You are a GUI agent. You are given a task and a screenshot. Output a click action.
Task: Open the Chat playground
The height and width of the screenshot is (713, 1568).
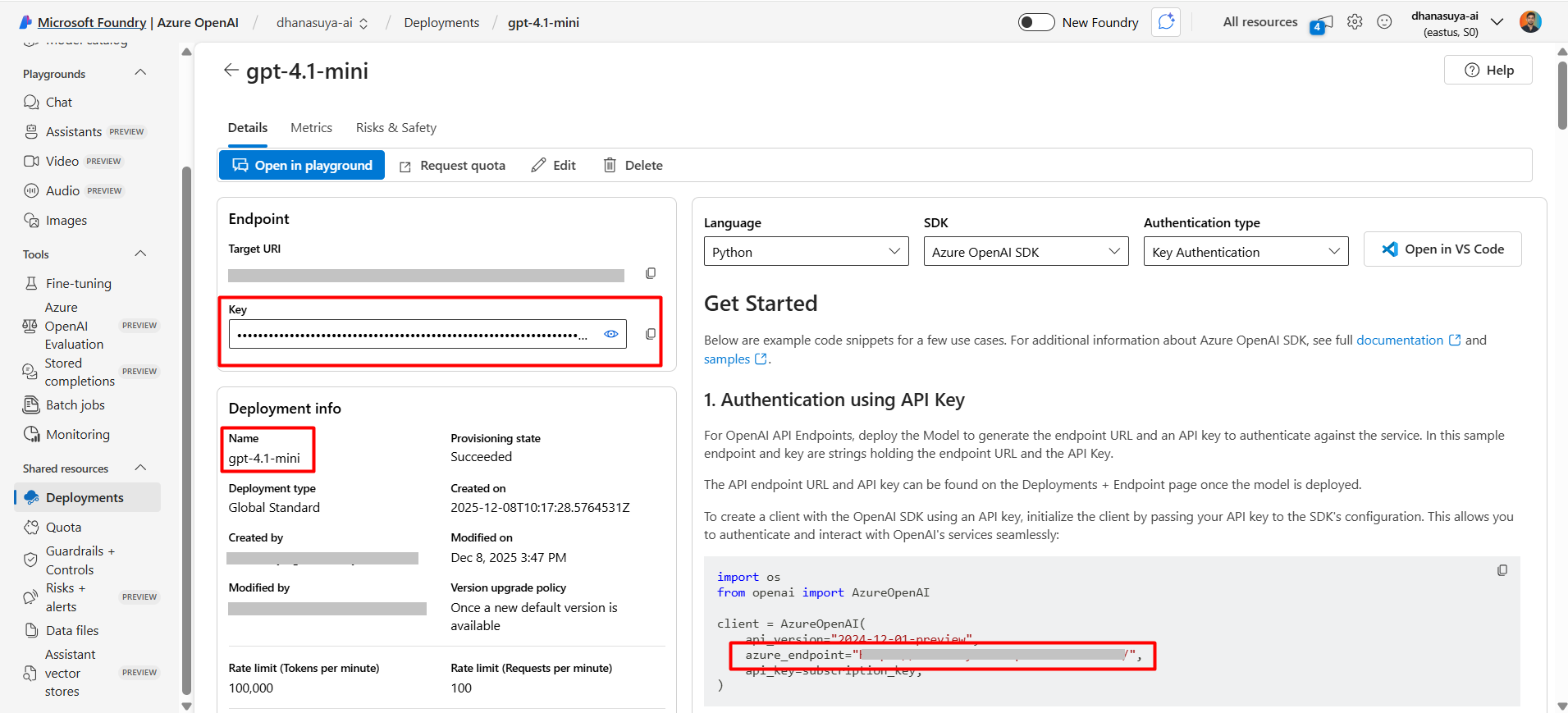click(48, 102)
